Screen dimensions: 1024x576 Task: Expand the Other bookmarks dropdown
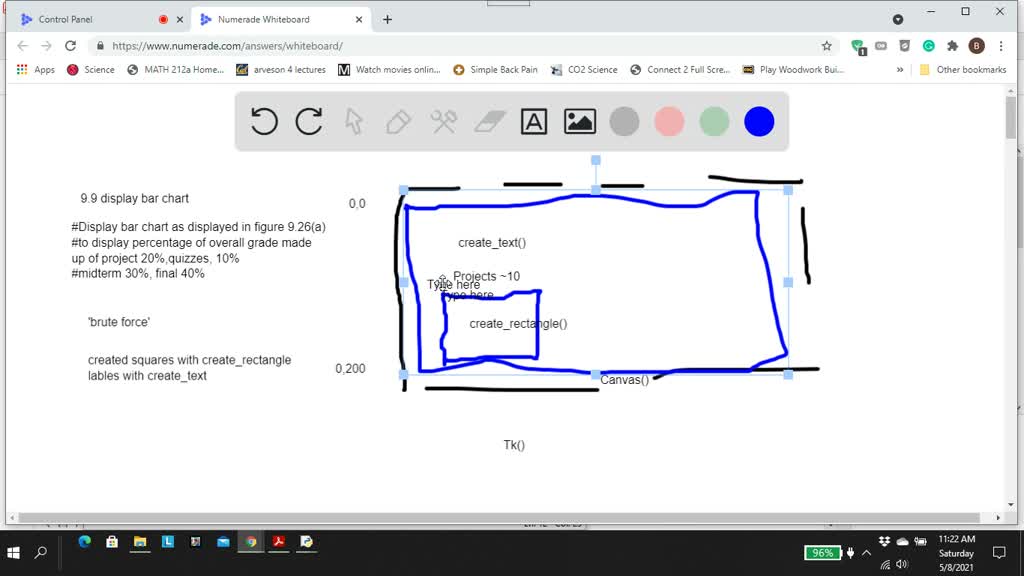[x=970, y=69]
